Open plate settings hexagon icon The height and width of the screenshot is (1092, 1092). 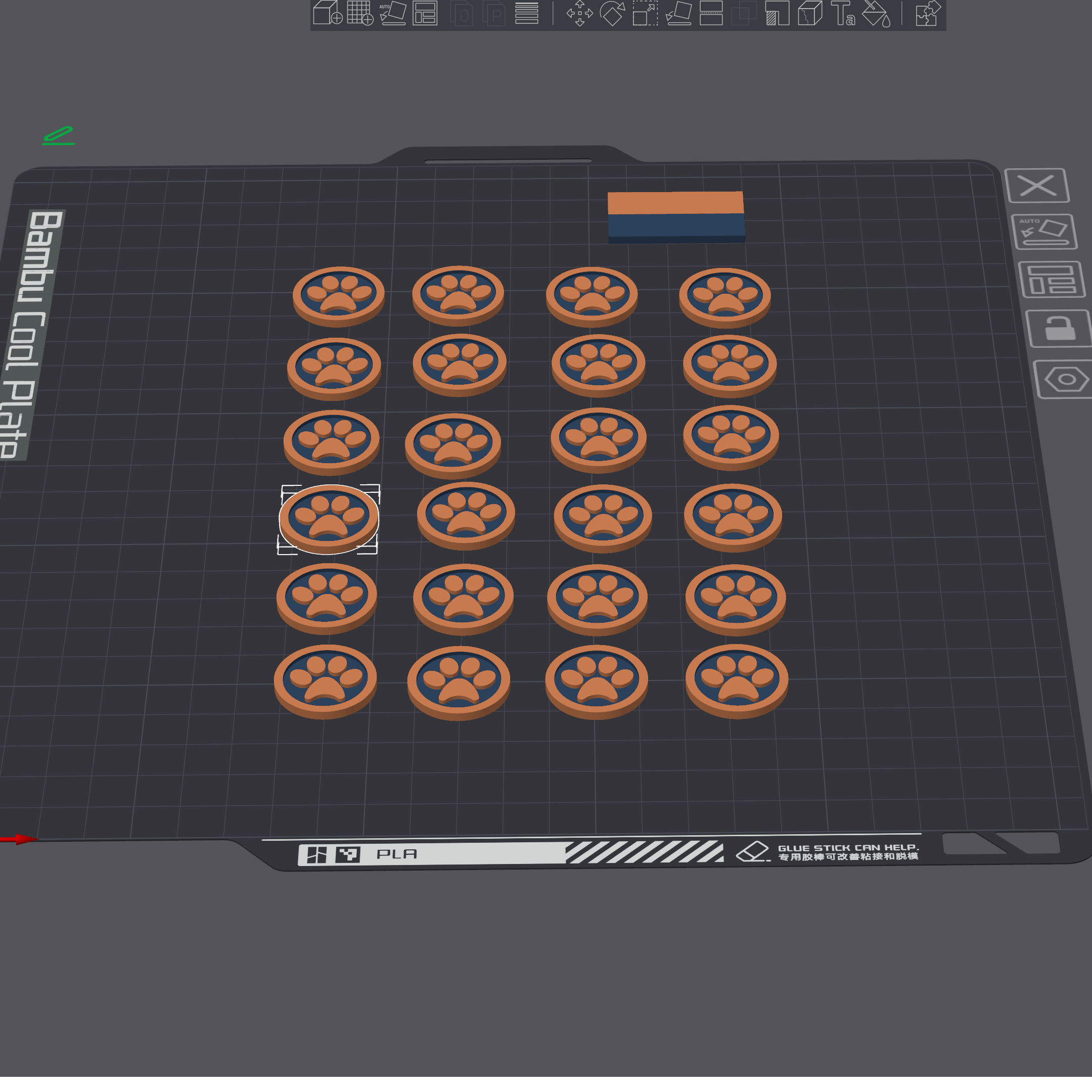tap(1066, 379)
